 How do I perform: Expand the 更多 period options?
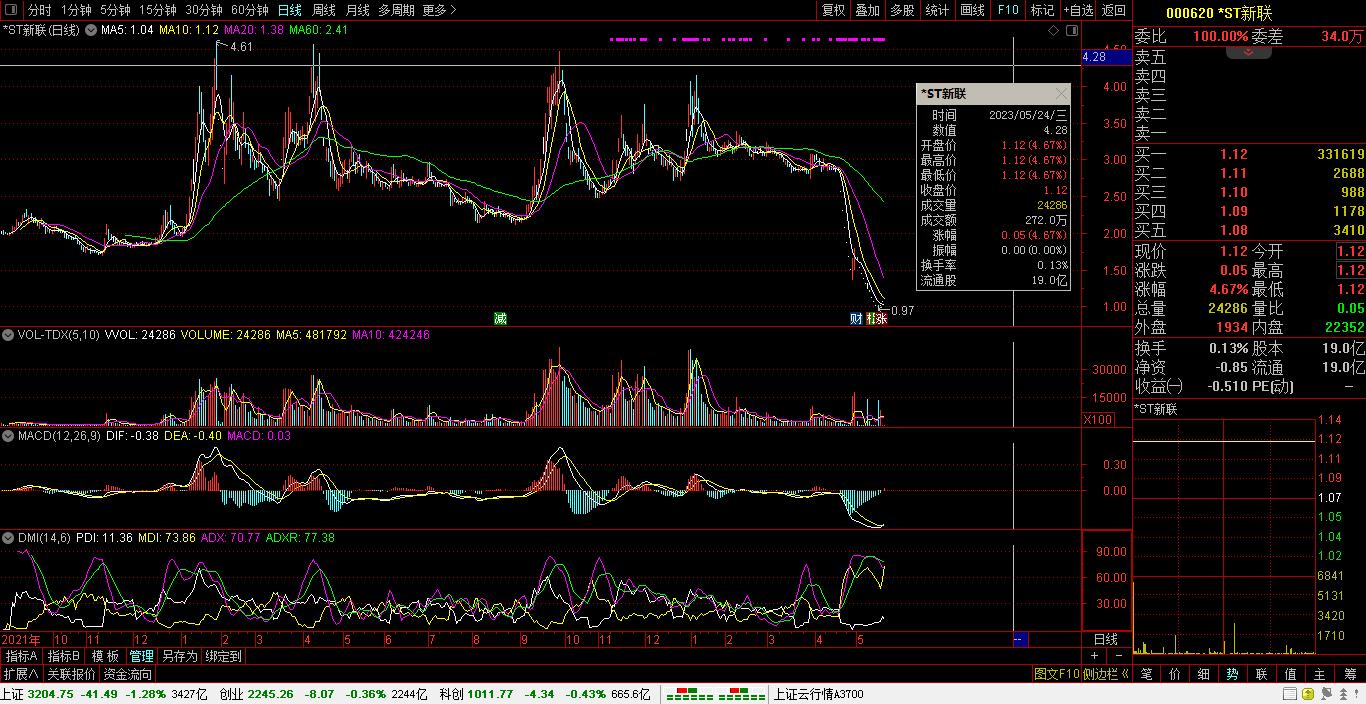(439, 10)
